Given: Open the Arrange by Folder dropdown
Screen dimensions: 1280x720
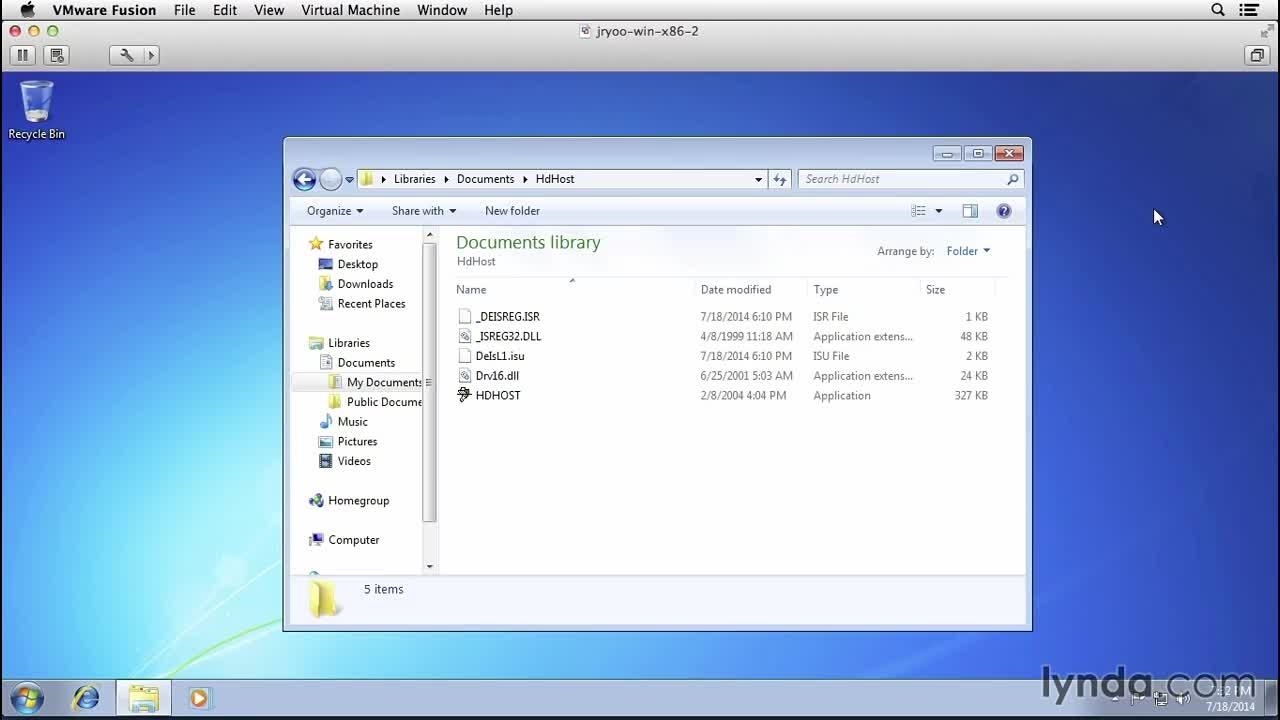Looking at the screenshot, I should (x=967, y=251).
